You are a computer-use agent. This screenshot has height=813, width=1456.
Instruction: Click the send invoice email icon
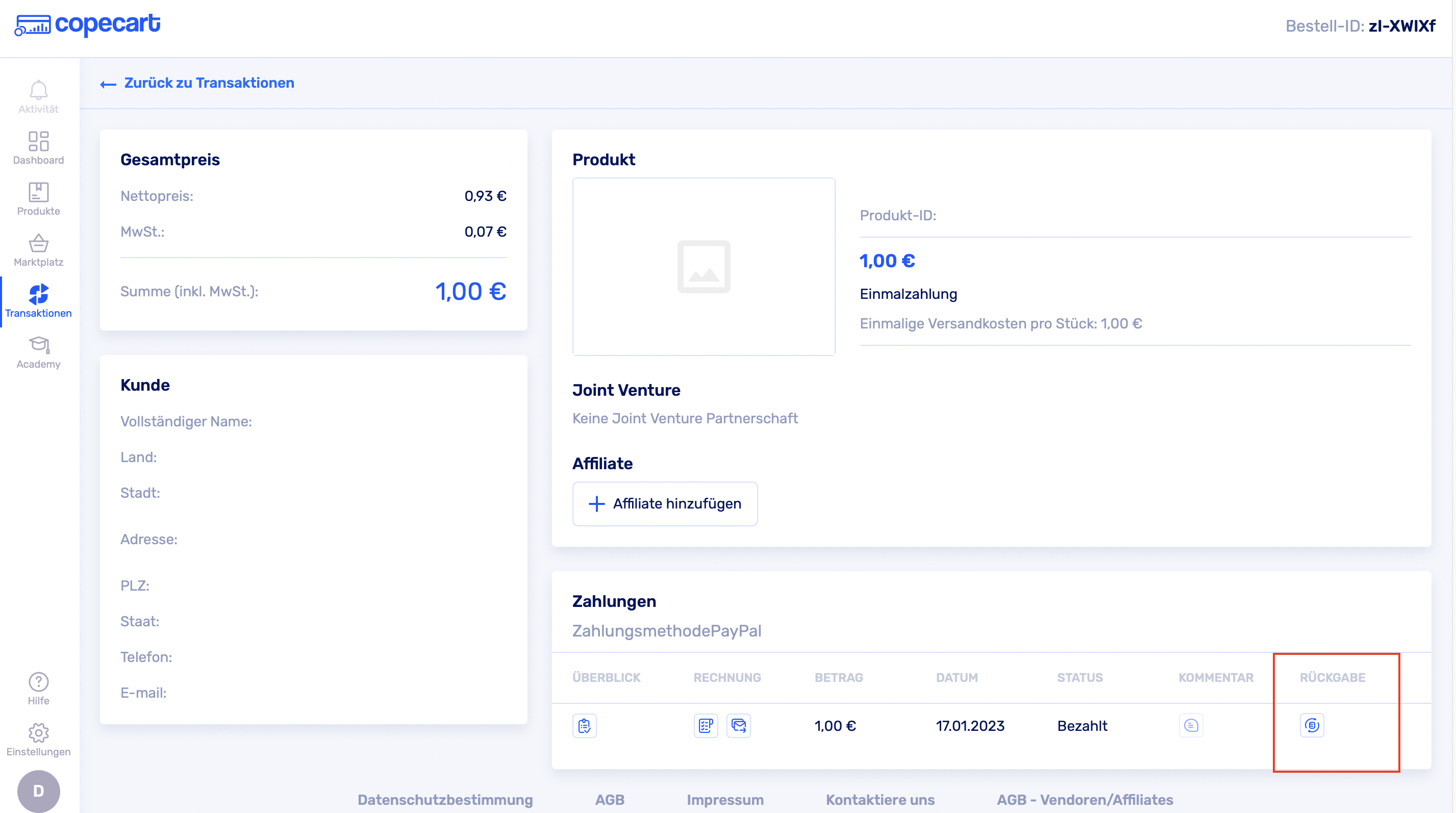(738, 725)
